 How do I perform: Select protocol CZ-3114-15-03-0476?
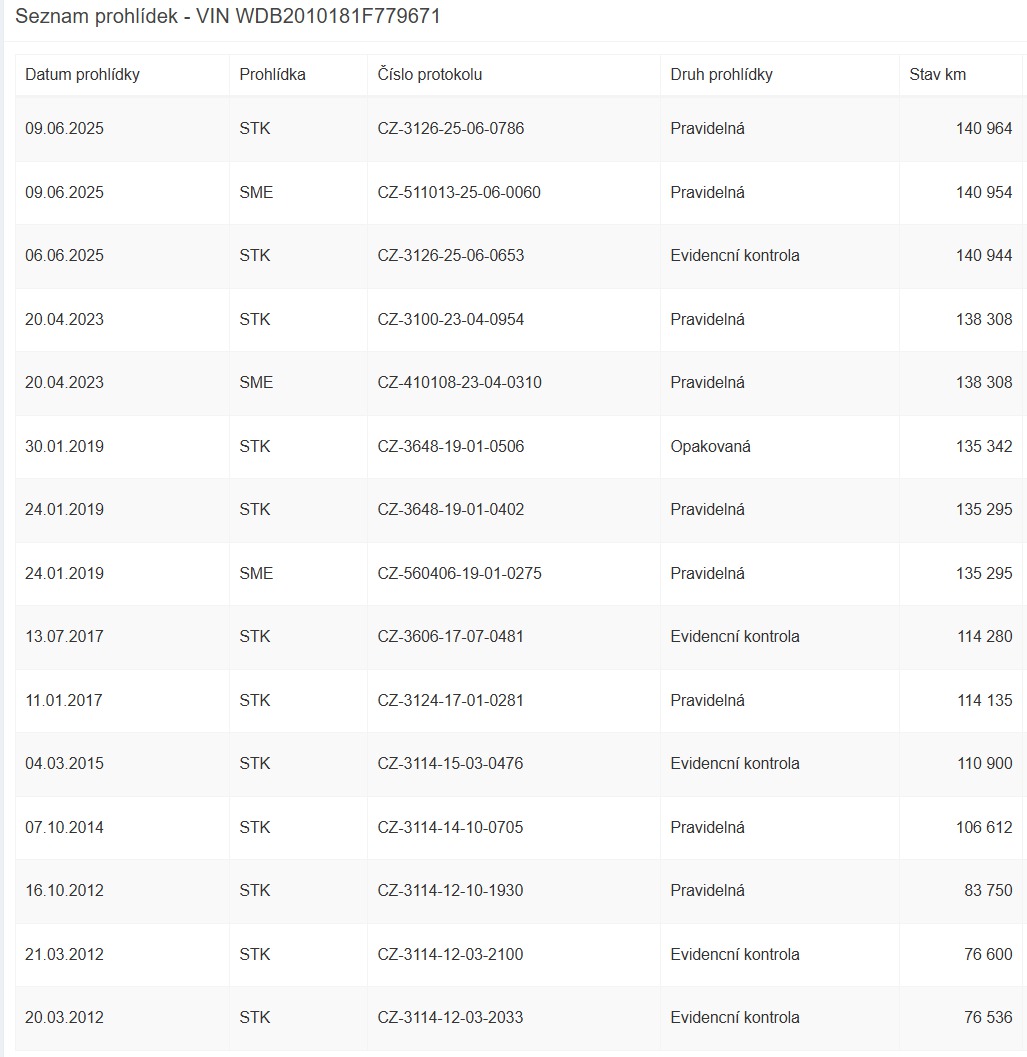450,764
